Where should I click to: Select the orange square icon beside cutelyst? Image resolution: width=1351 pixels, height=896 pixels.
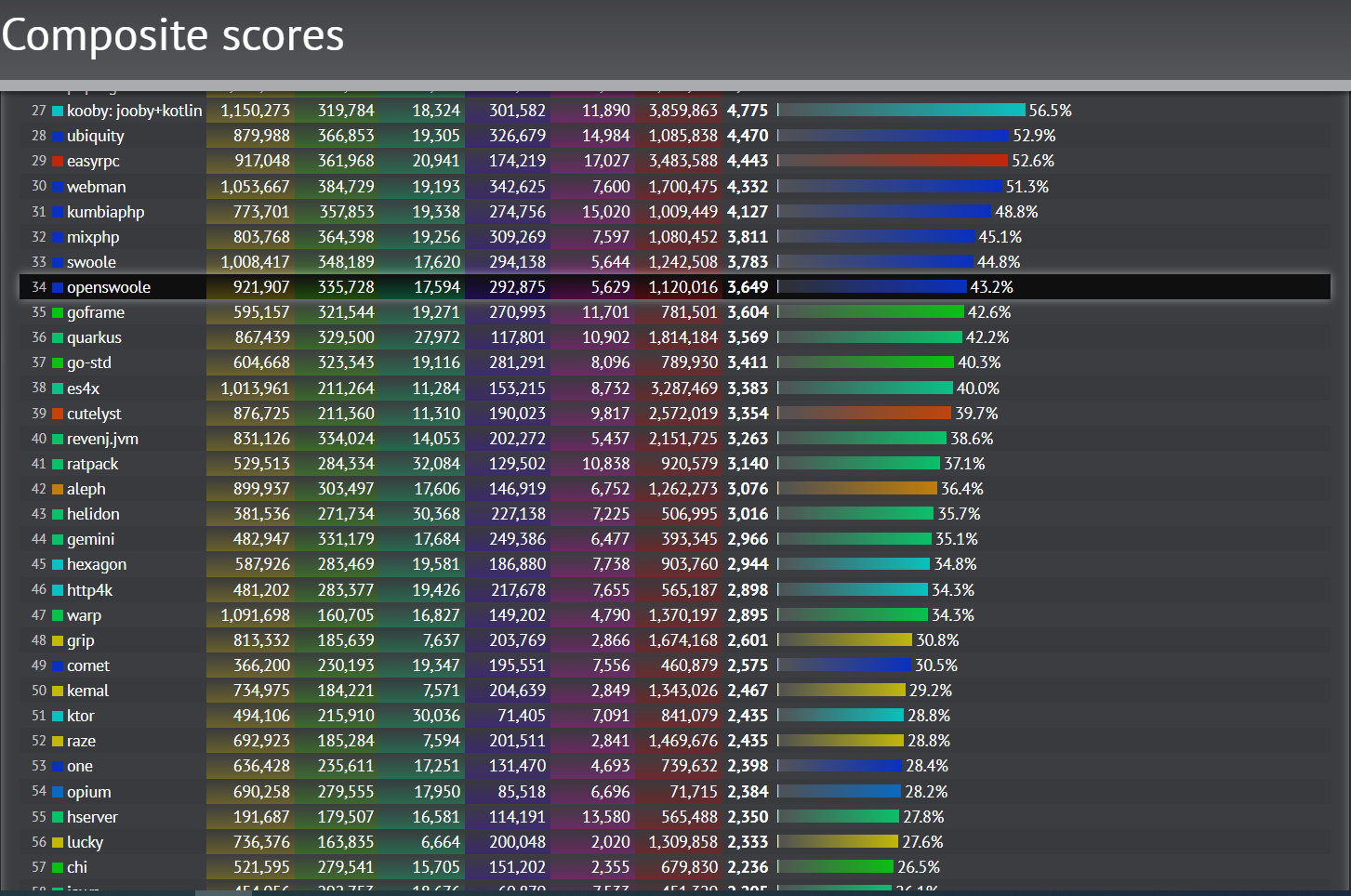pyautogui.click(x=58, y=414)
